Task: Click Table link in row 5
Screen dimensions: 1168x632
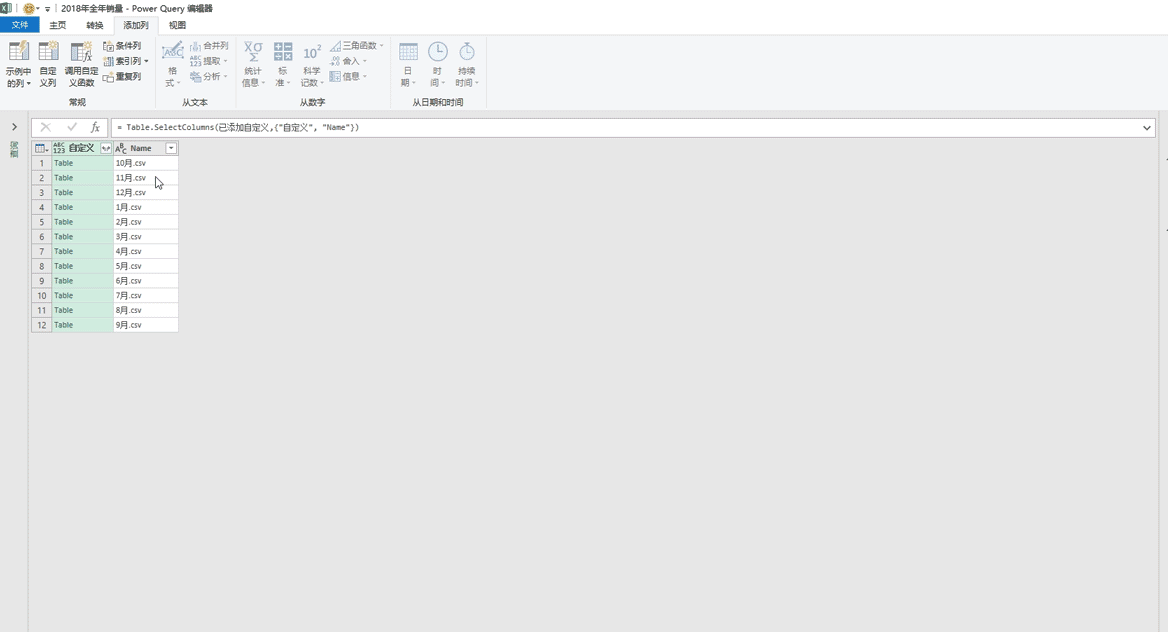Action: 63,222
